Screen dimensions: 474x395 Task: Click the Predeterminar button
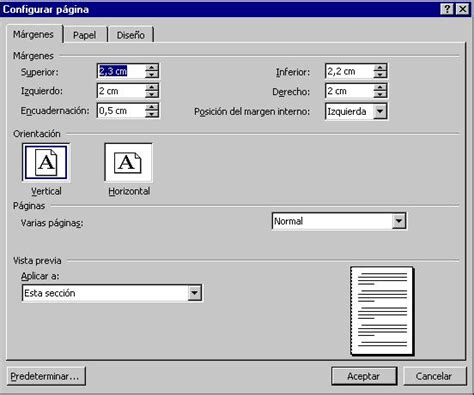pyautogui.click(x=46, y=376)
